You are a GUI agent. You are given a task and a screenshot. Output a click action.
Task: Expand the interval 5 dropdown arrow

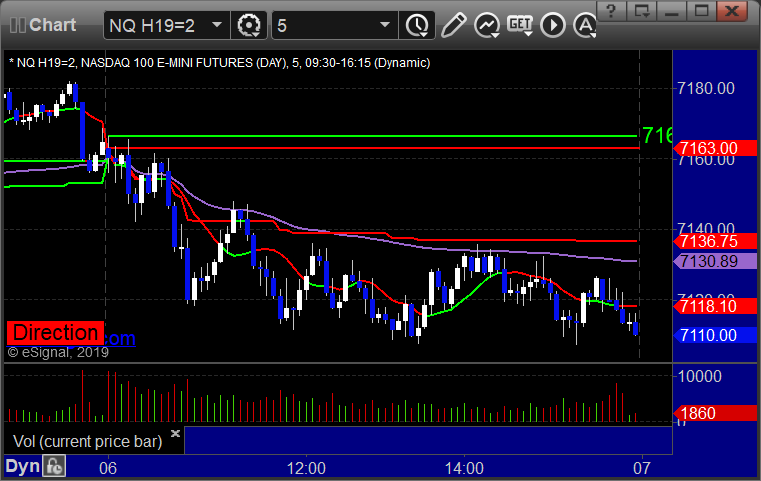click(385, 24)
